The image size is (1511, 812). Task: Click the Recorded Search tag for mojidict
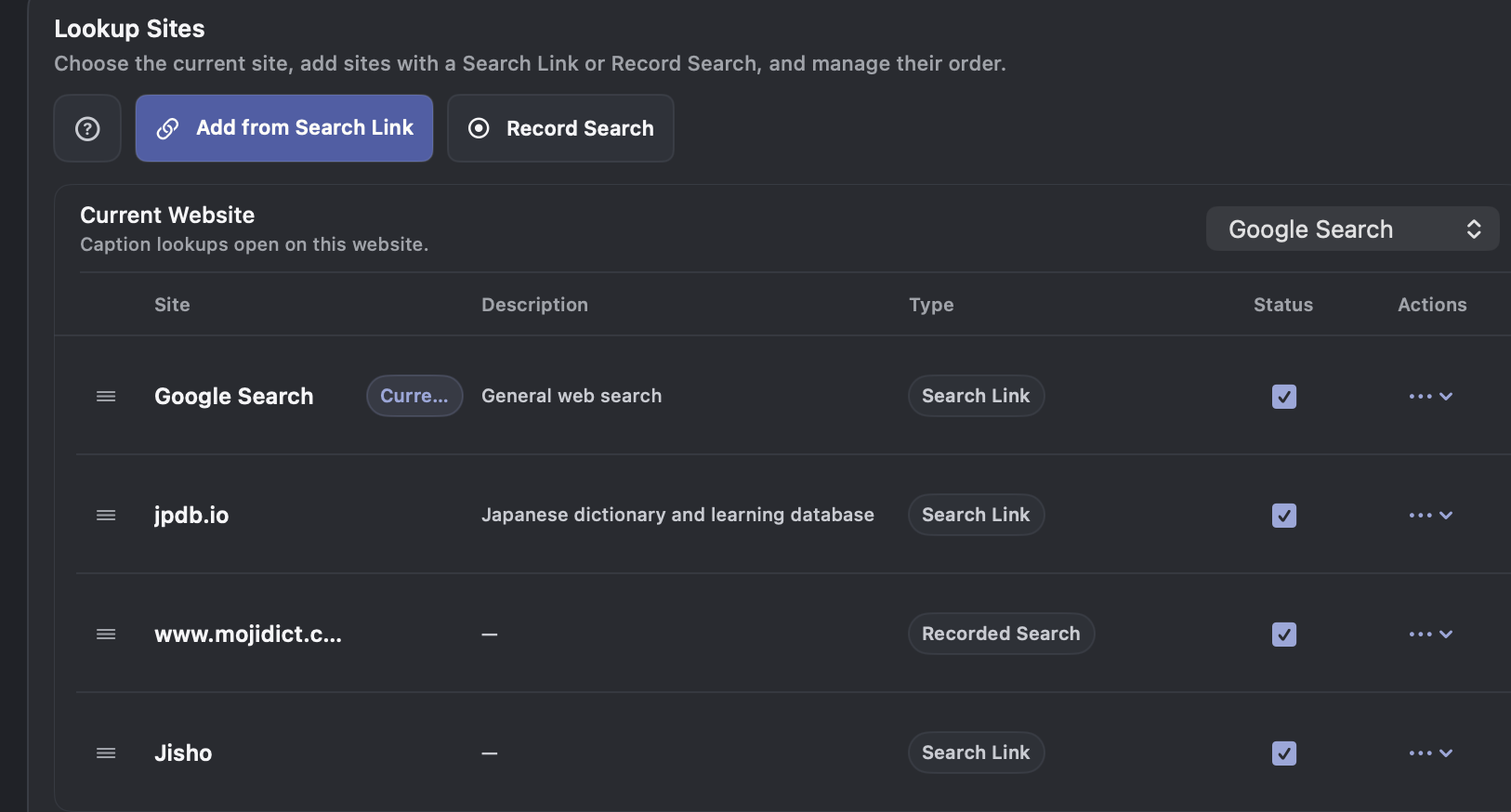pyautogui.click(x=1001, y=634)
